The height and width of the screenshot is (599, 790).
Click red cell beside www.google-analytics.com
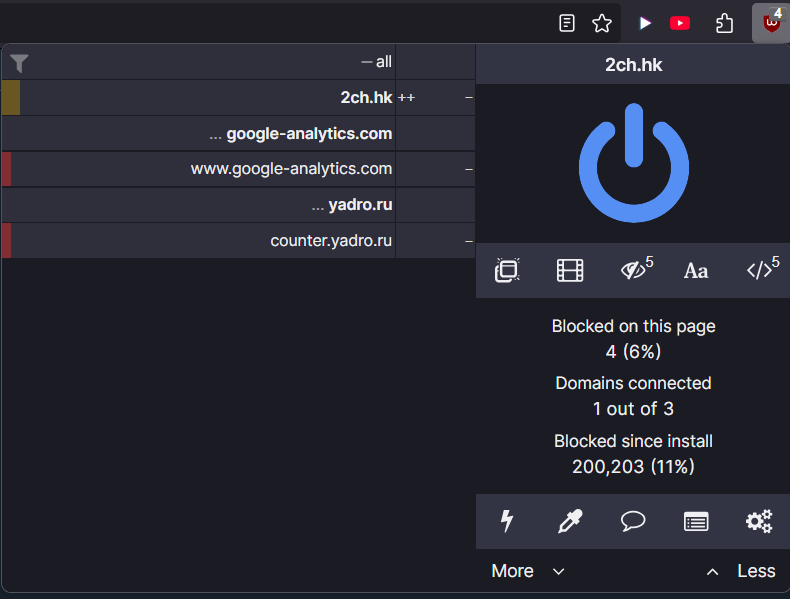(7, 169)
